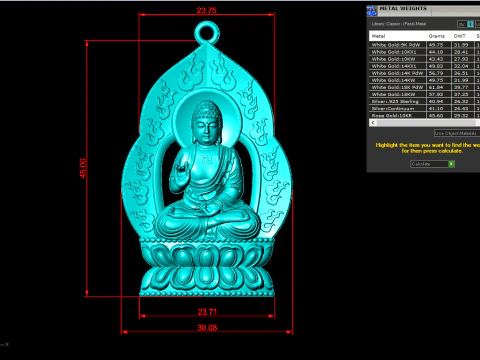Select the White Gold:14KW row

(x=424, y=80)
